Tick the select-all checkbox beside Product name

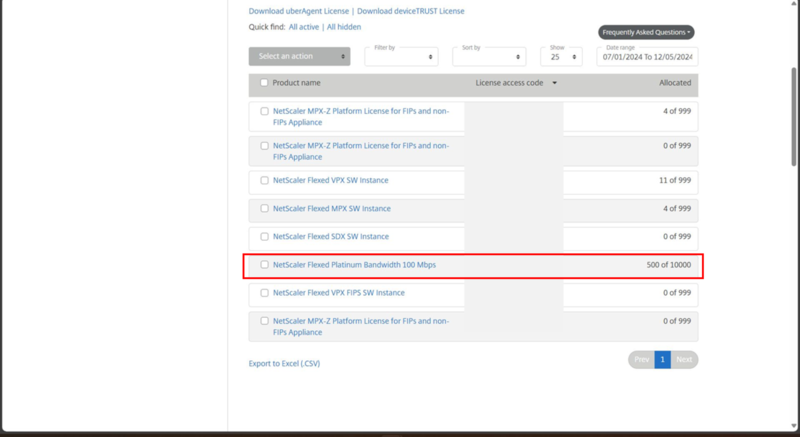[264, 83]
